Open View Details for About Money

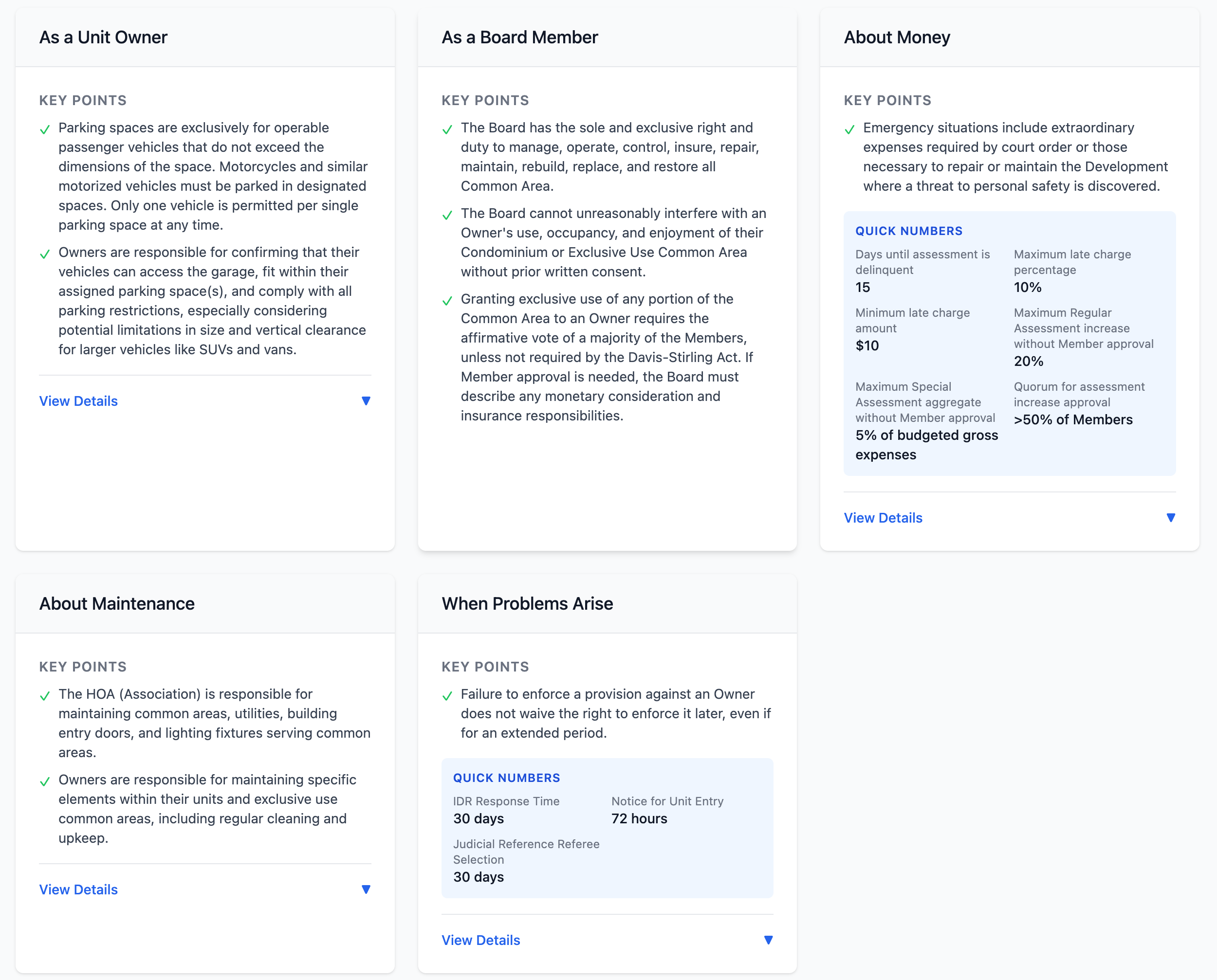click(x=882, y=517)
